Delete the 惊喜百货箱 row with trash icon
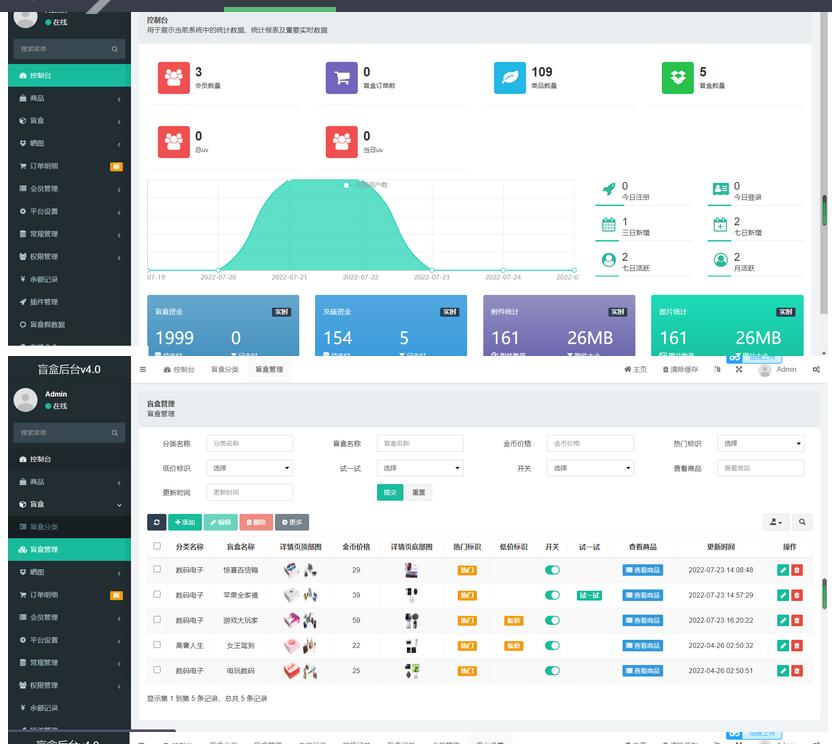The height and width of the screenshot is (744, 832). [797, 570]
